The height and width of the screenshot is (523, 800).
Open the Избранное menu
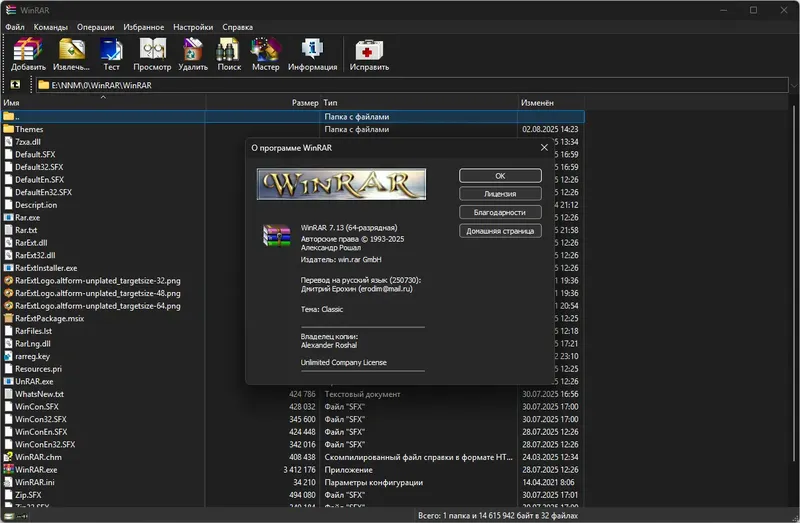tap(143, 27)
